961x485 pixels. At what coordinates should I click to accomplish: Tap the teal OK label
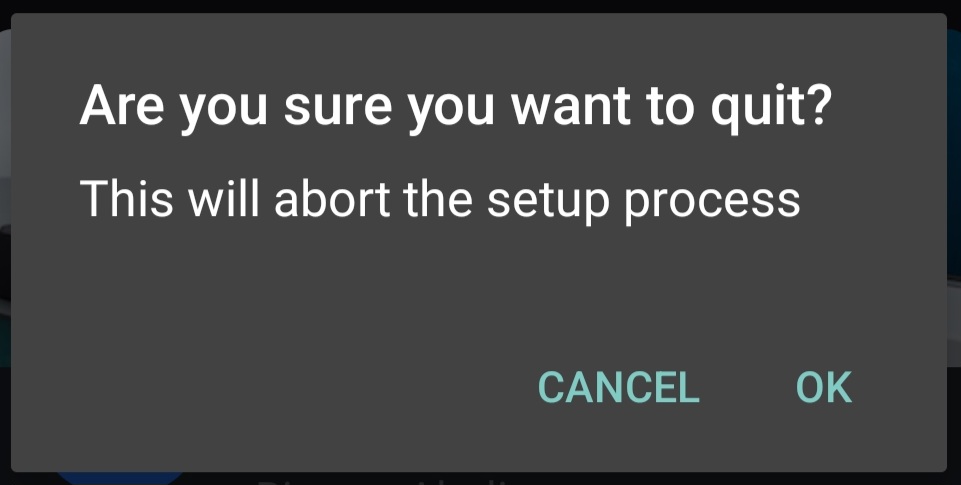click(x=824, y=388)
